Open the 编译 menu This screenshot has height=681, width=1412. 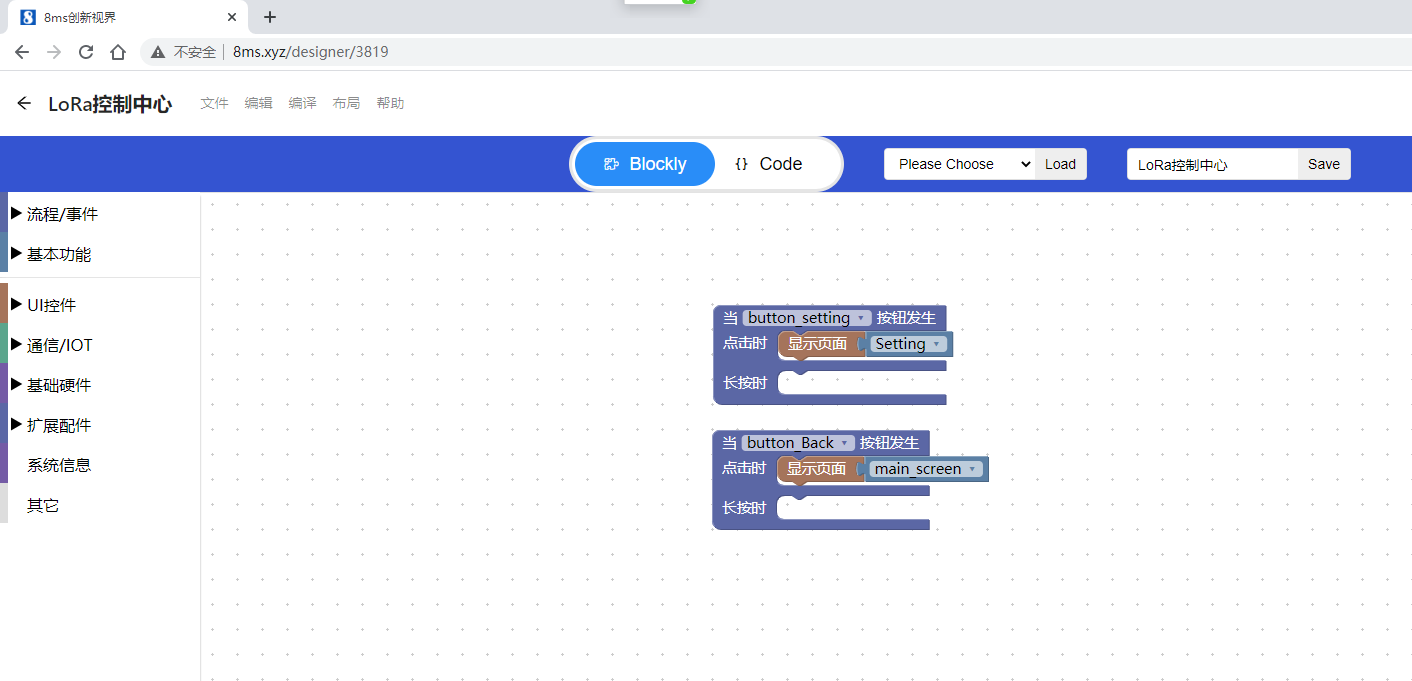click(302, 103)
